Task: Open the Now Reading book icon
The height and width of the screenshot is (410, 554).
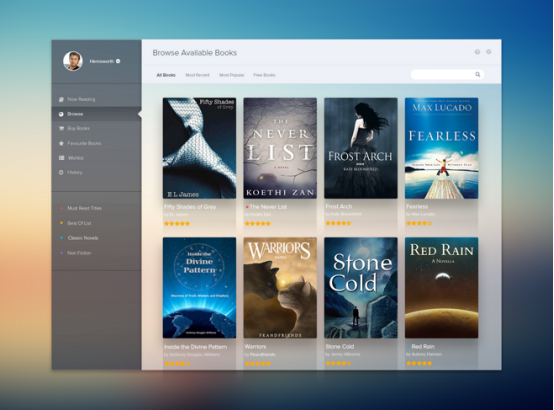Action: click(x=61, y=99)
